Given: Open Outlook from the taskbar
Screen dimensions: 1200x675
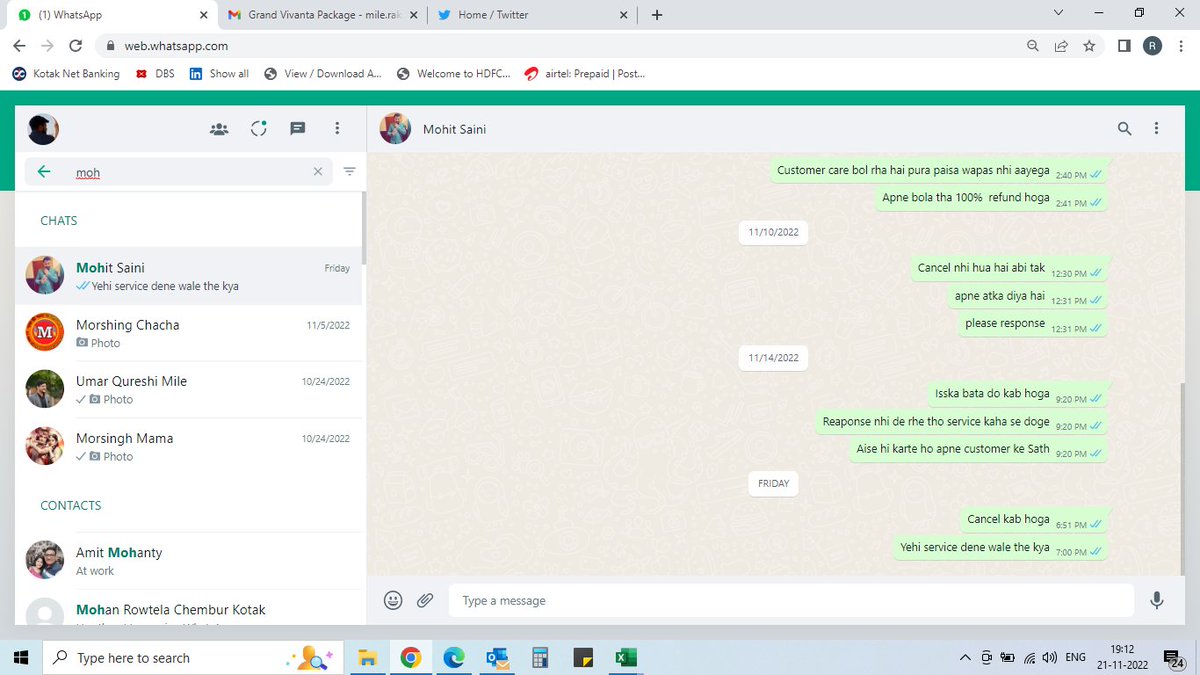Looking at the screenshot, I should tap(497, 657).
